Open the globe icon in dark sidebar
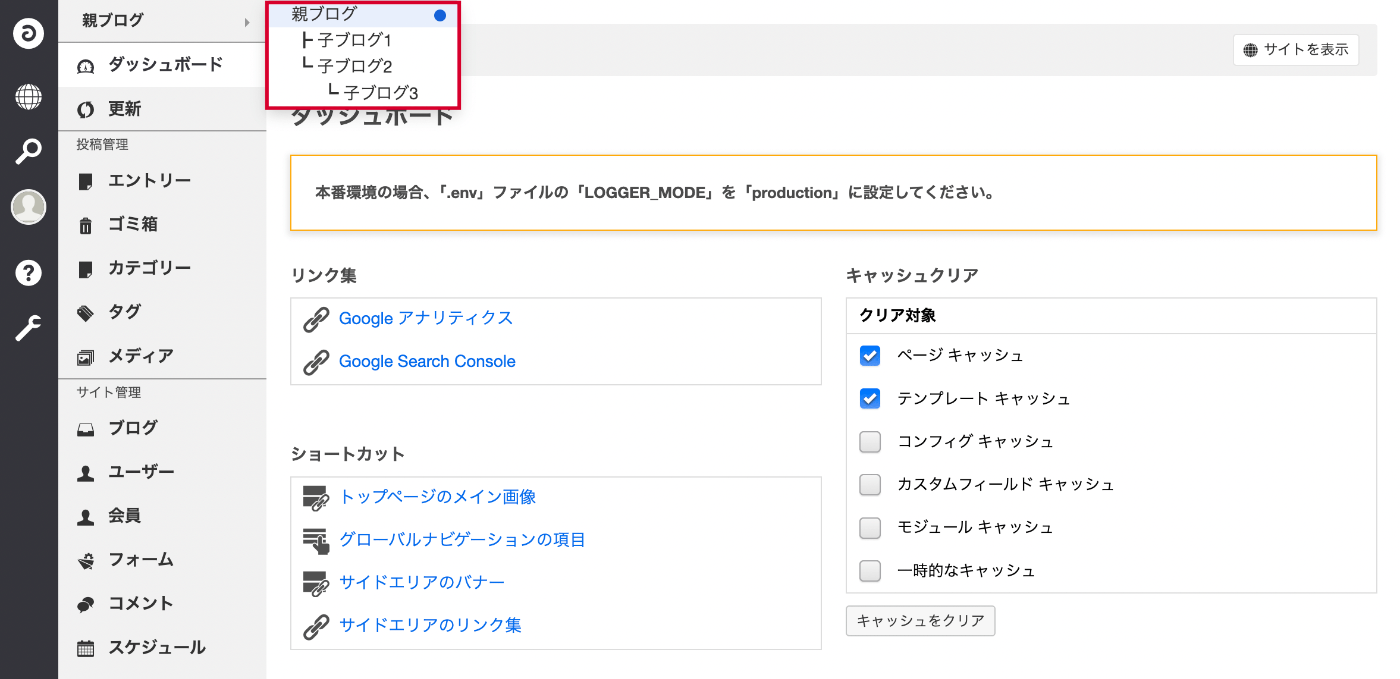Image resolution: width=1400 pixels, height=679 pixels. click(x=28, y=97)
